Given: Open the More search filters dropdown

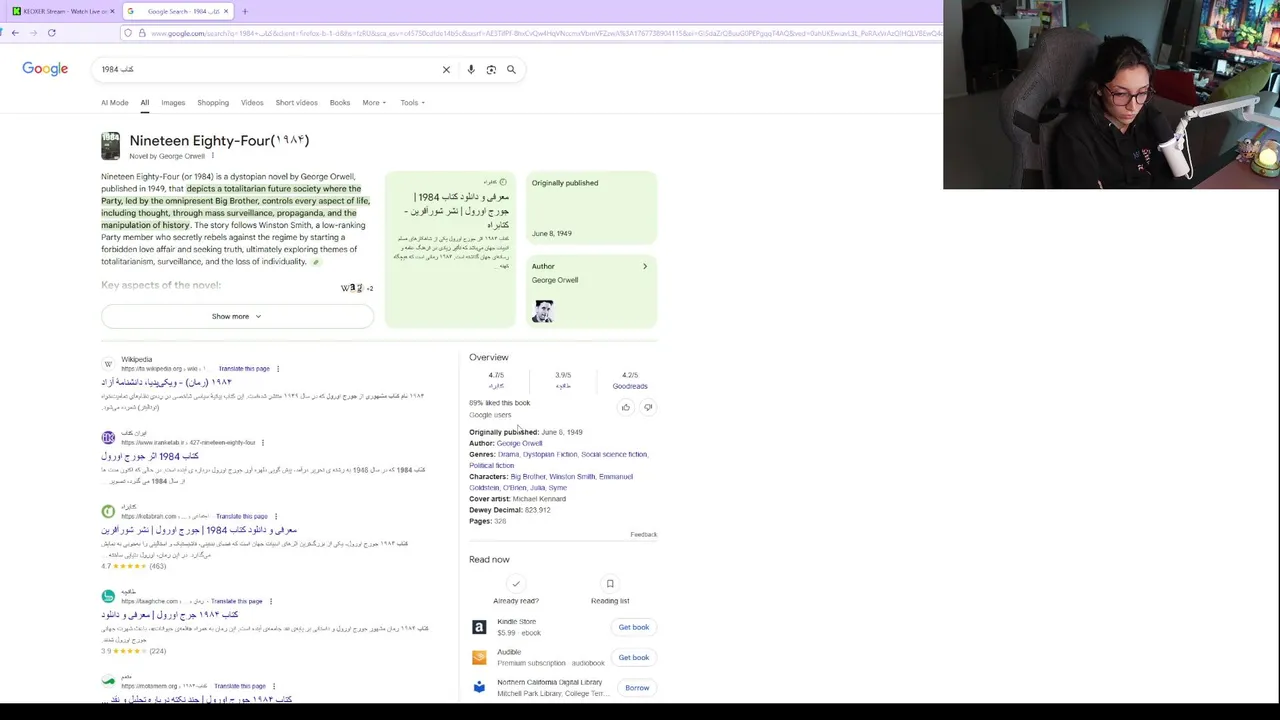Looking at the screenshot, I should (x=374, y=102).
